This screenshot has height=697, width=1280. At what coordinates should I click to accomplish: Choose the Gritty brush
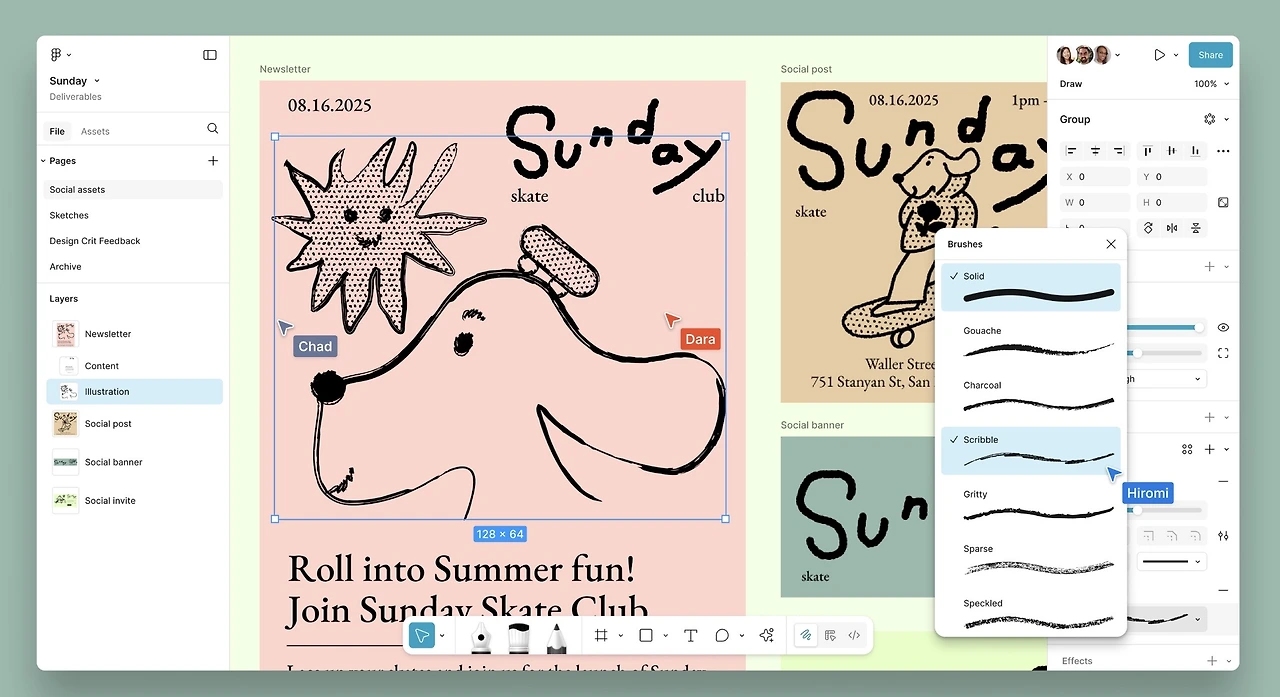pos(1031,505)
